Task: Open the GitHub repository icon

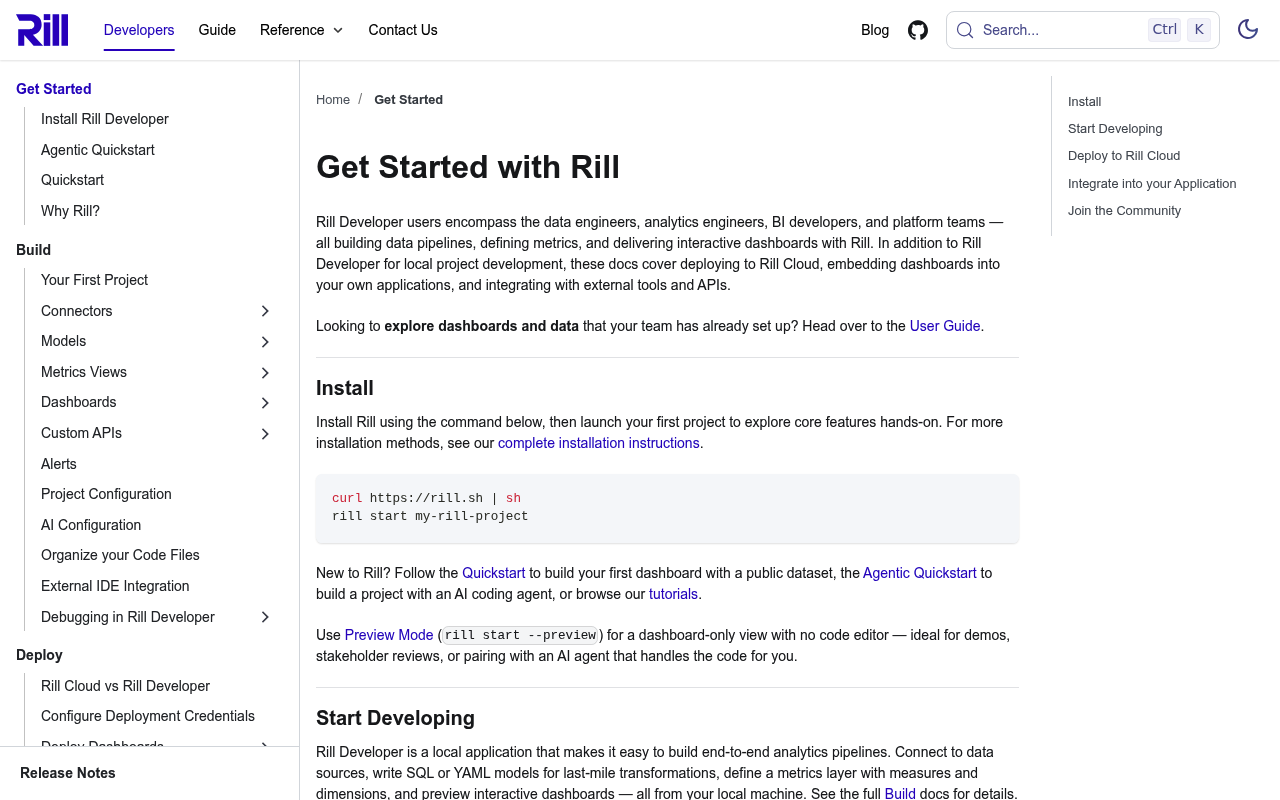Action: pyautogui.click(x=918, y=30)
